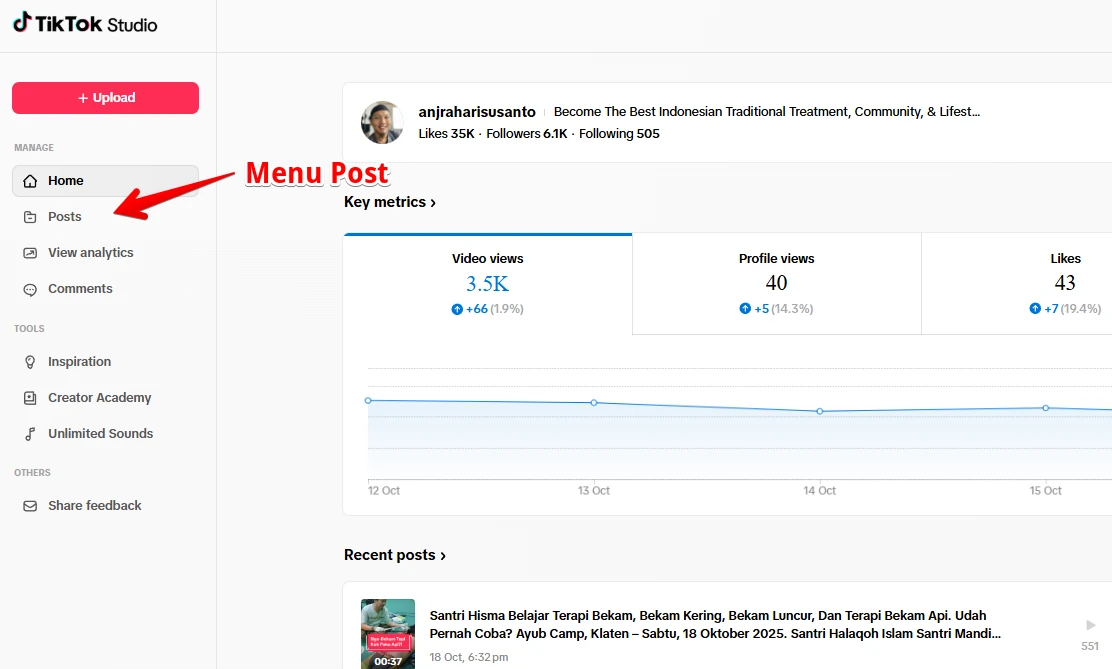Open the Santri Hisma post title

click(715, 624)
